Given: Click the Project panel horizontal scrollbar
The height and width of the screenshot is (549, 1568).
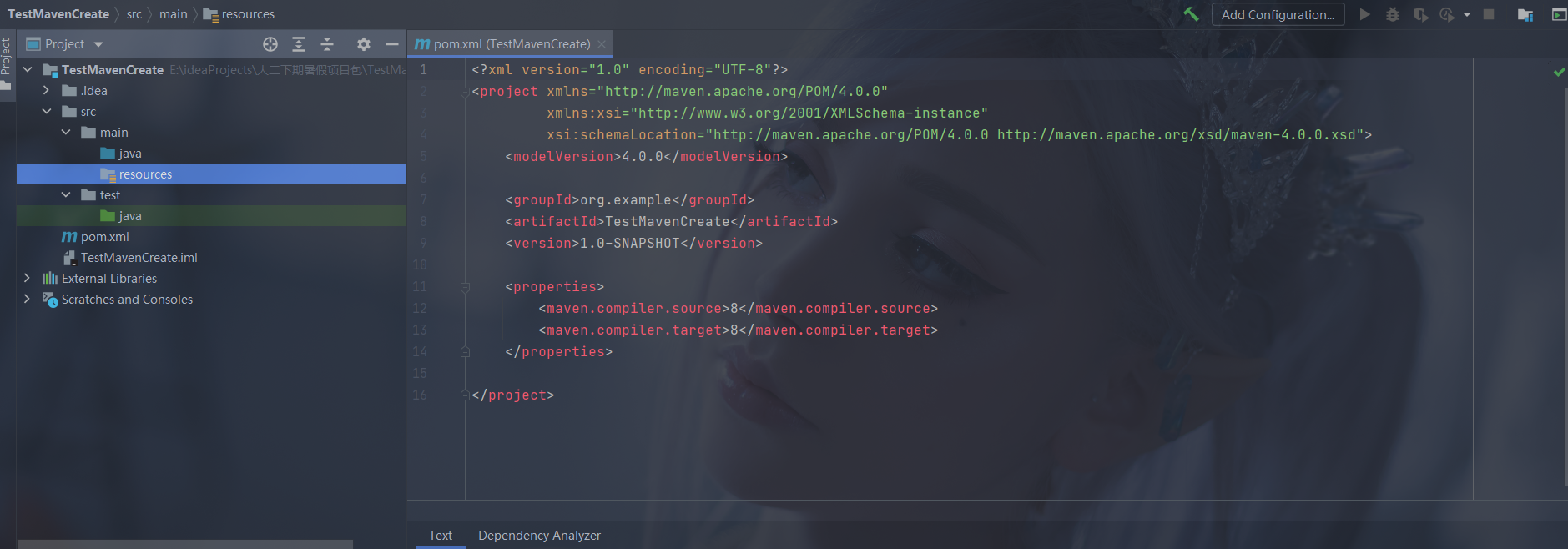Looking at the screenshot, I should pyautogui.click(x=185, y=544).
